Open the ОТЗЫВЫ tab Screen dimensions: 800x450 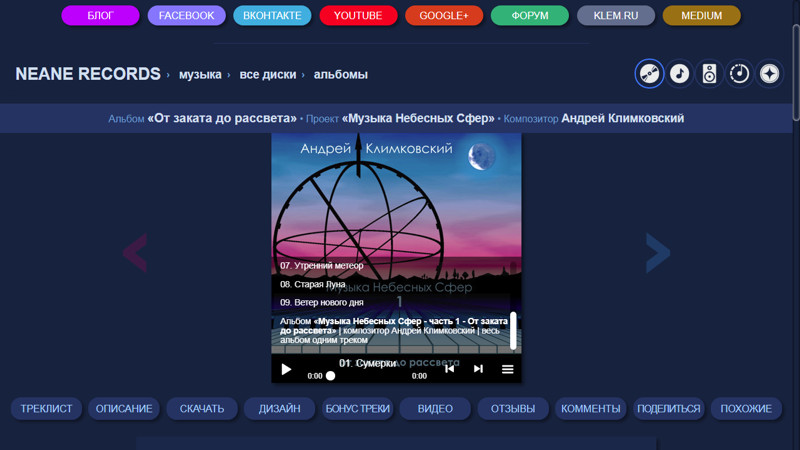point(513,409)
